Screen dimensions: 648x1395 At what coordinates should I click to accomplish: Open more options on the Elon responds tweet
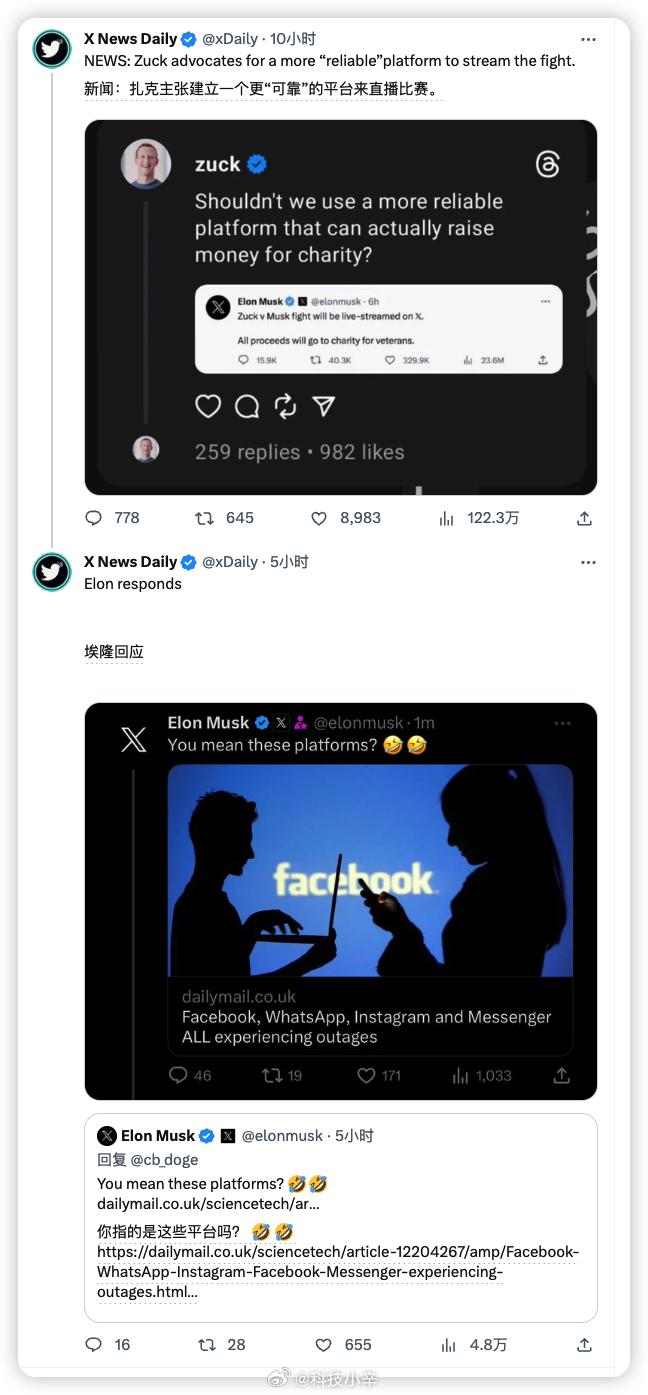[x=588, y=562]
